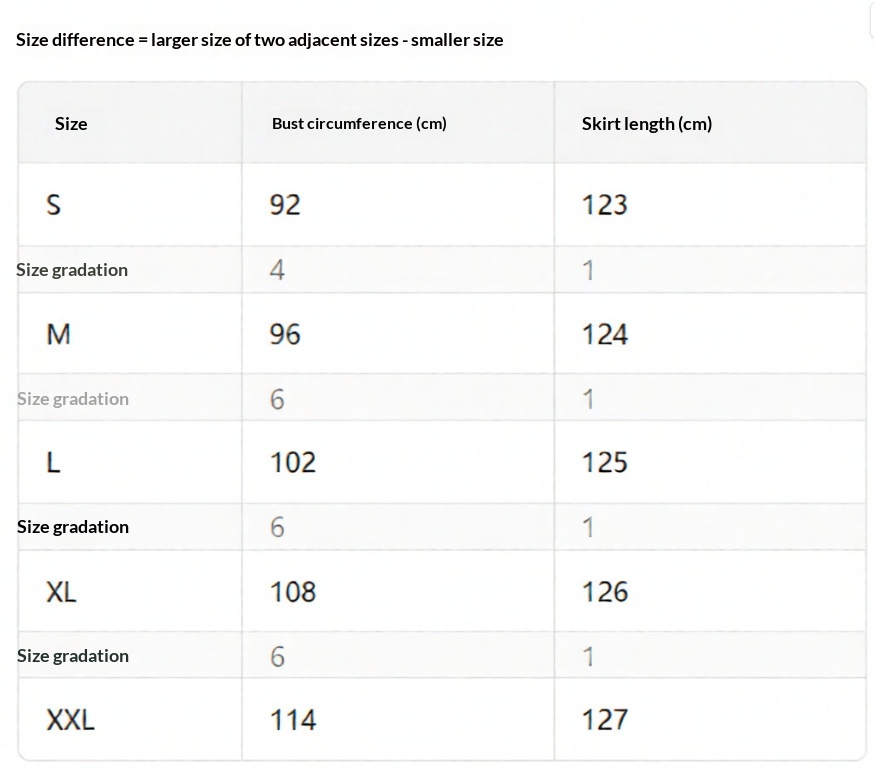
Task: Select the L size cell
Action: (x=54, y=462)
